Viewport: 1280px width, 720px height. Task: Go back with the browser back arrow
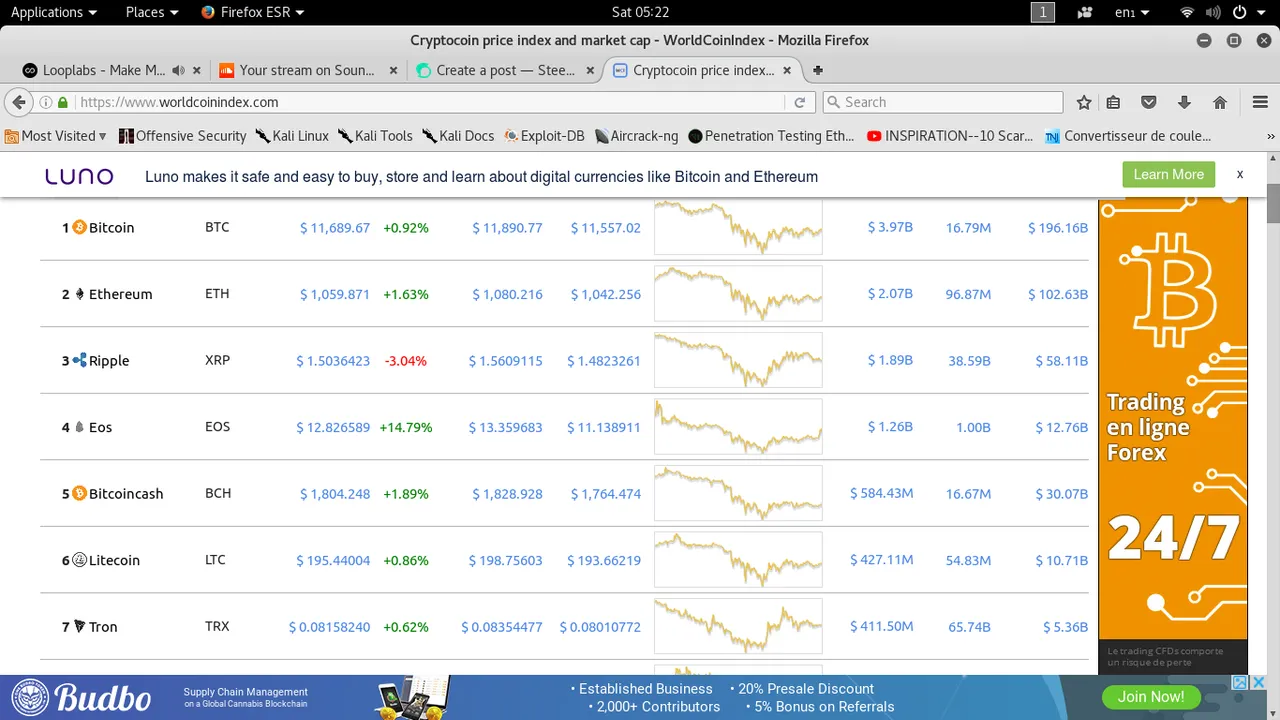coord(18,102)
